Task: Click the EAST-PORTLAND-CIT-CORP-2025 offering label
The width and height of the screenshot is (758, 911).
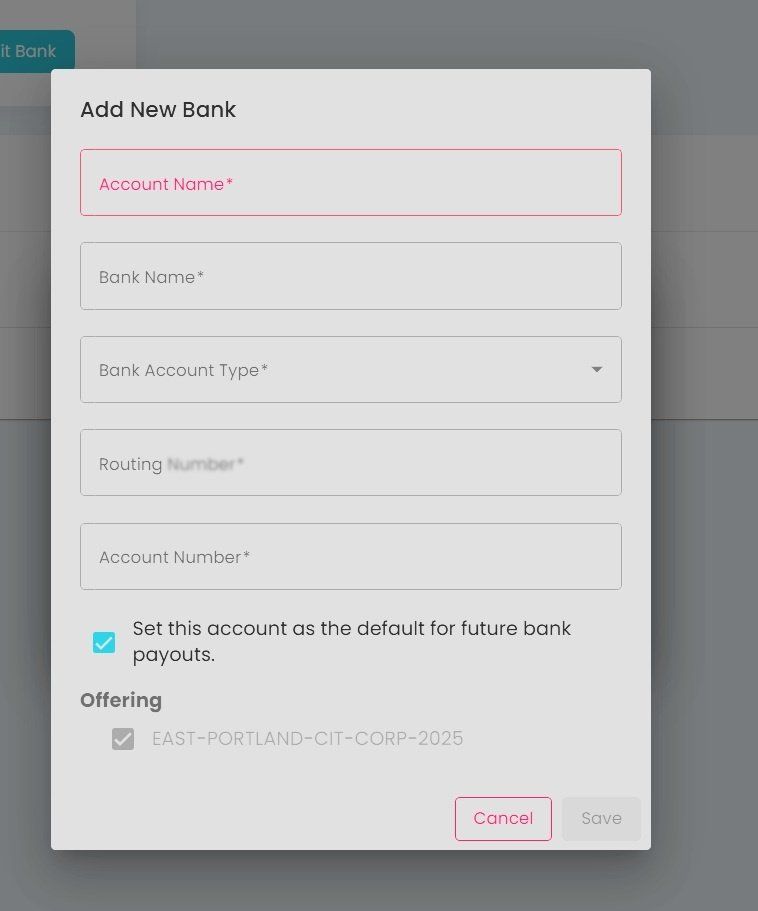Action: click(308, 739)
